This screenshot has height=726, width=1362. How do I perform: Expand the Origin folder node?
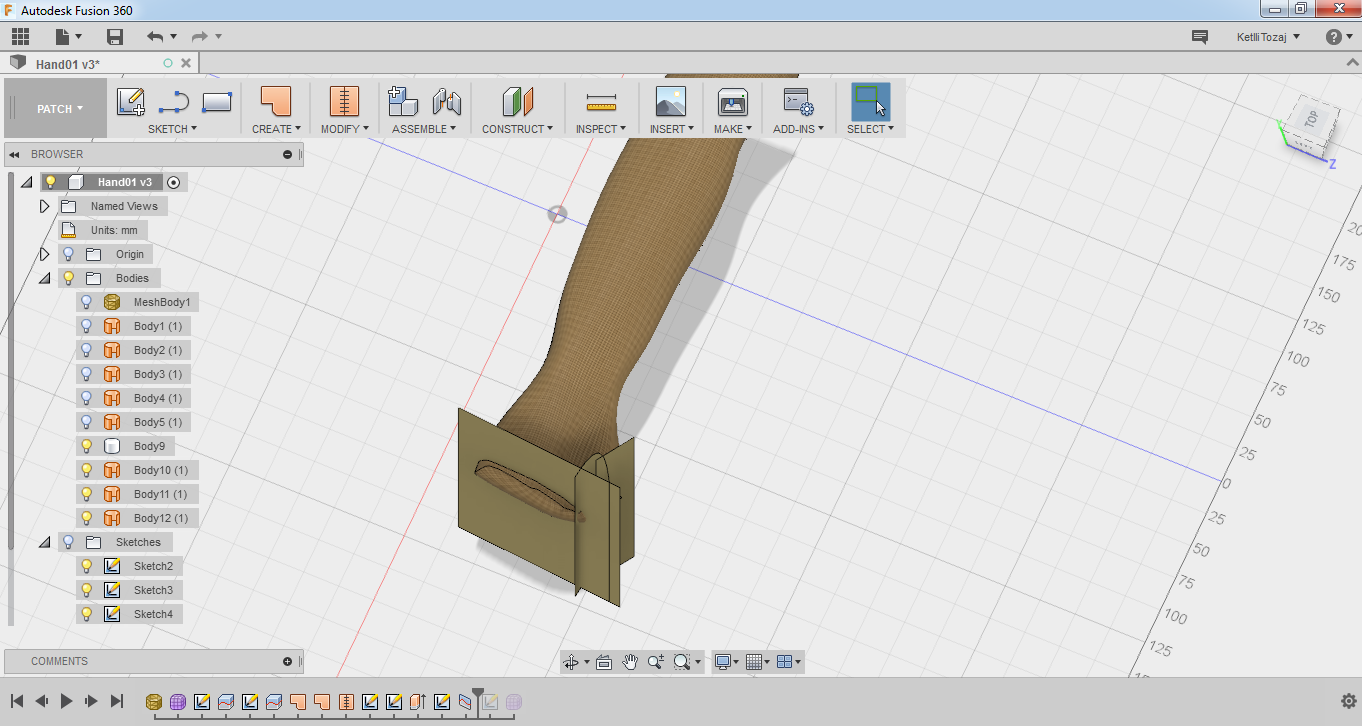tap(44, 254)
